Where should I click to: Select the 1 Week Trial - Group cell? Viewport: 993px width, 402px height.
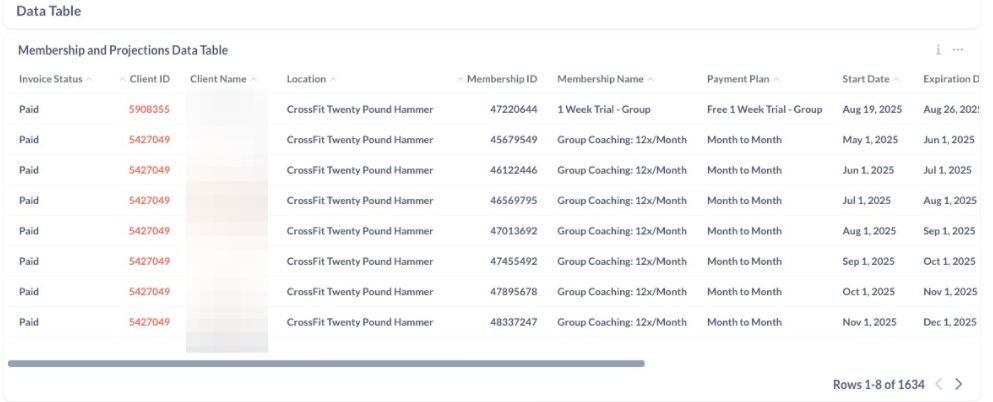click(x=603, y=109)
